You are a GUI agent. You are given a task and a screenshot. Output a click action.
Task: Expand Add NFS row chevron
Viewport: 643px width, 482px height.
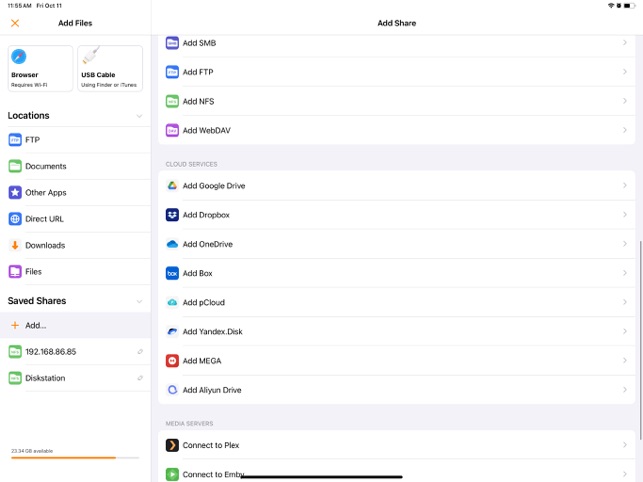pyautogui.click(x=625, y=101)
